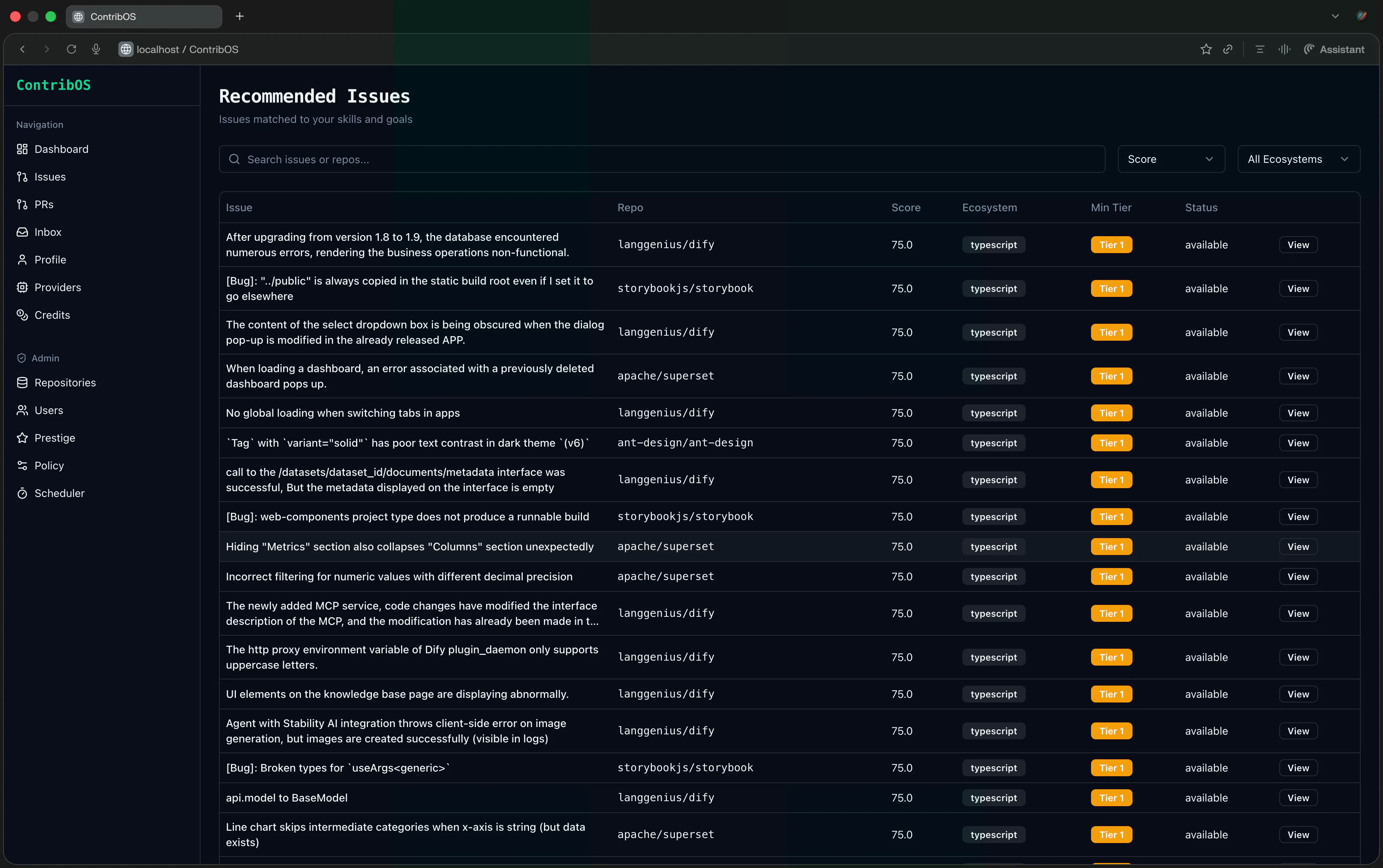The image size is (1383, 868).
Task: Expand the tab list chevron in title bar
Action: point(1335,17)
